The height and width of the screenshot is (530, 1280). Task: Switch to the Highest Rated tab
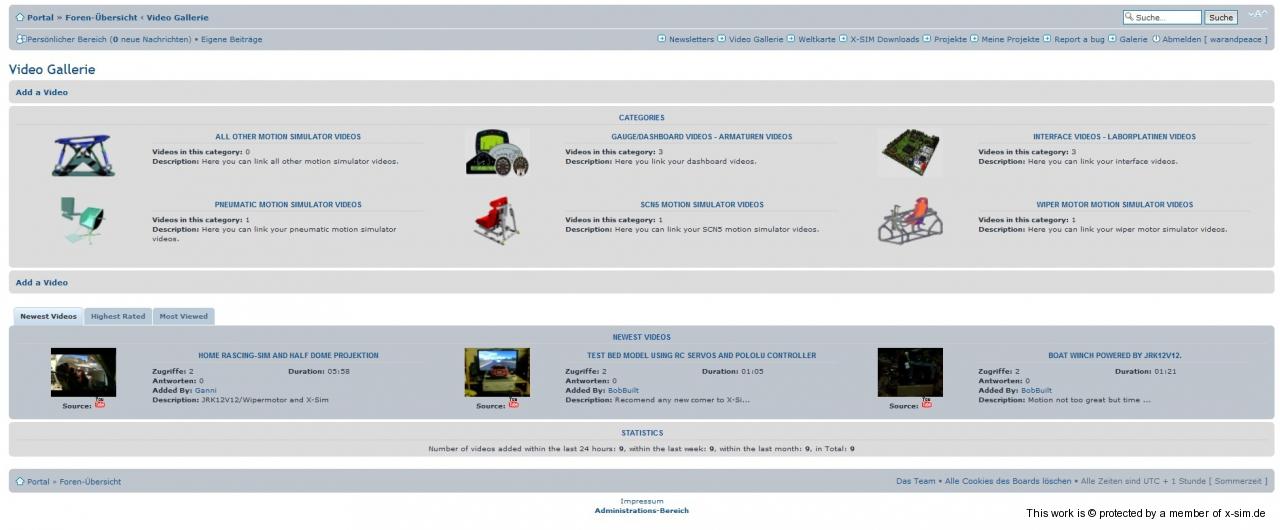(118, 317)
